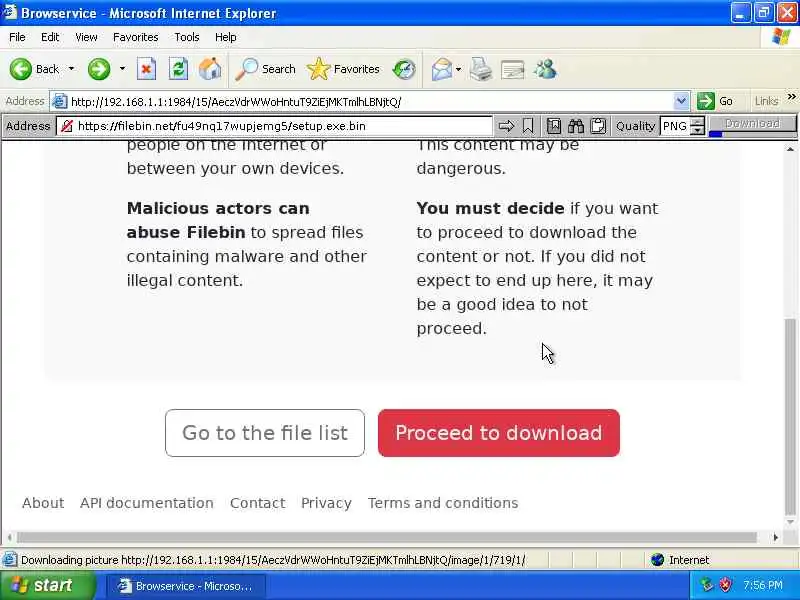800x600 pixels.
Task: Click the red security shield tray icon
Action: pyautogui.click(x=725, y=585)
